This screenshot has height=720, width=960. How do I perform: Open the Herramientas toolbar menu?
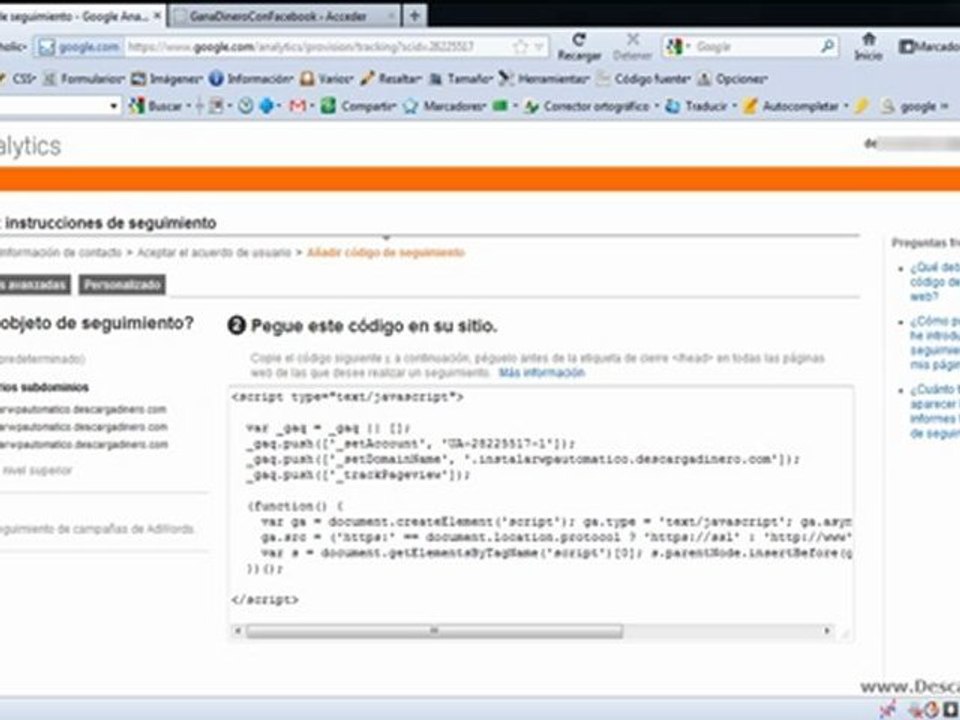pos(544,79)
